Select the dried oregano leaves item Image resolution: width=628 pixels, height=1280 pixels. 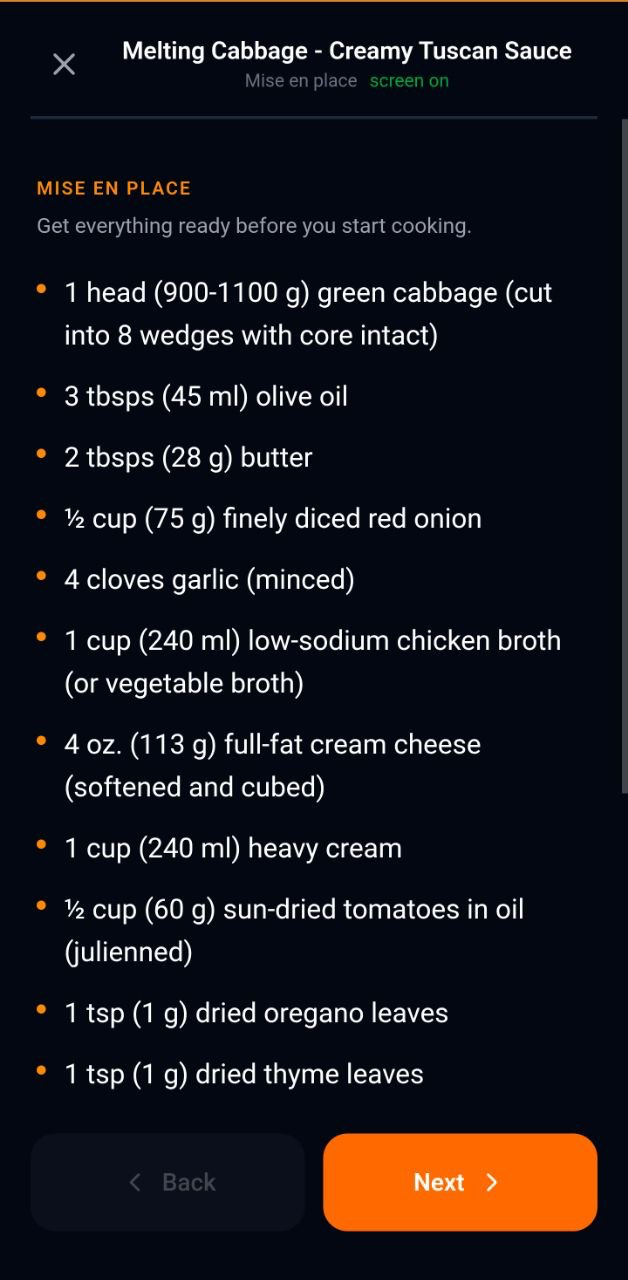[x=256, y=1013]
